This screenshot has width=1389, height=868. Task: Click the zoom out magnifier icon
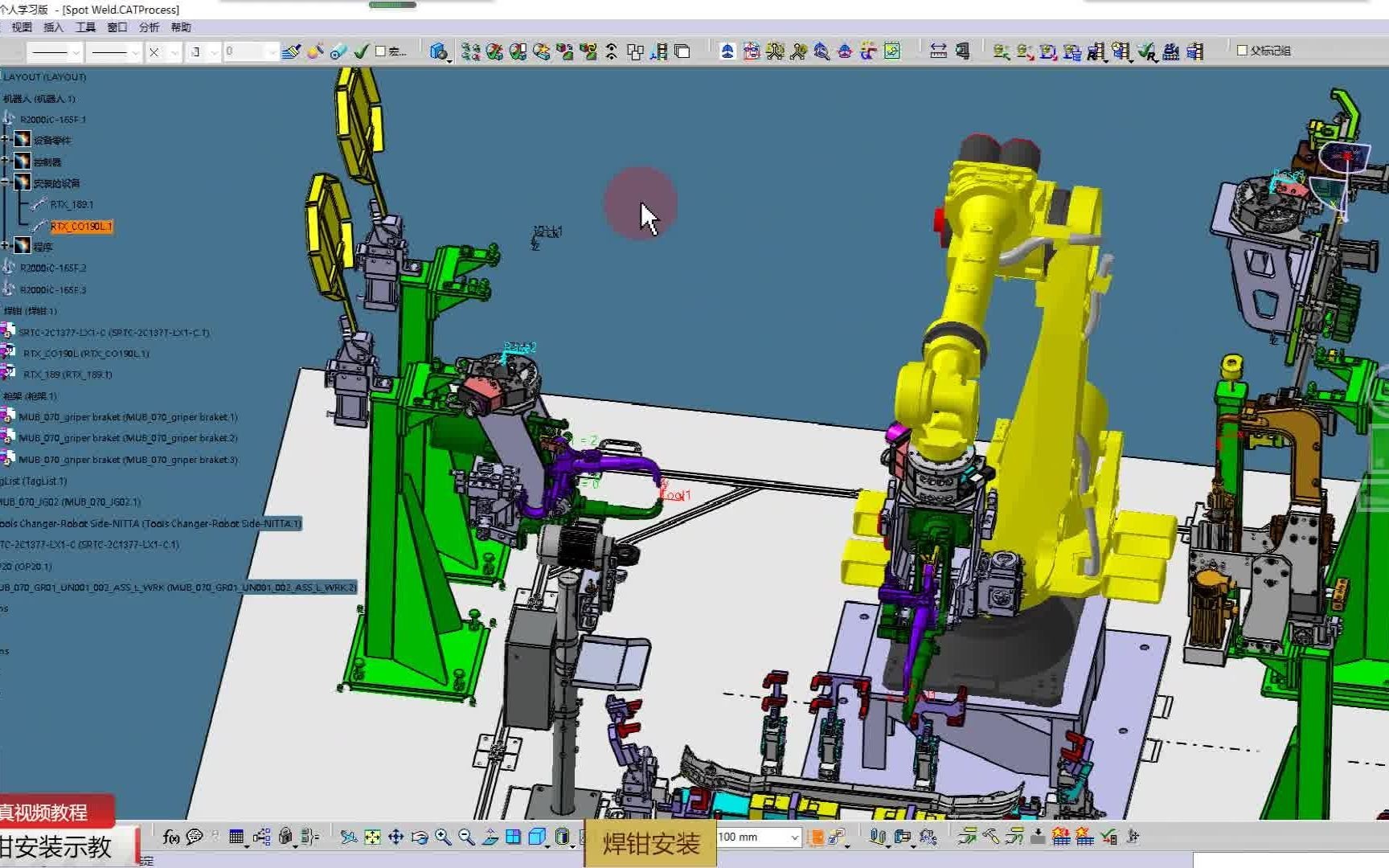tap(466, 837)
